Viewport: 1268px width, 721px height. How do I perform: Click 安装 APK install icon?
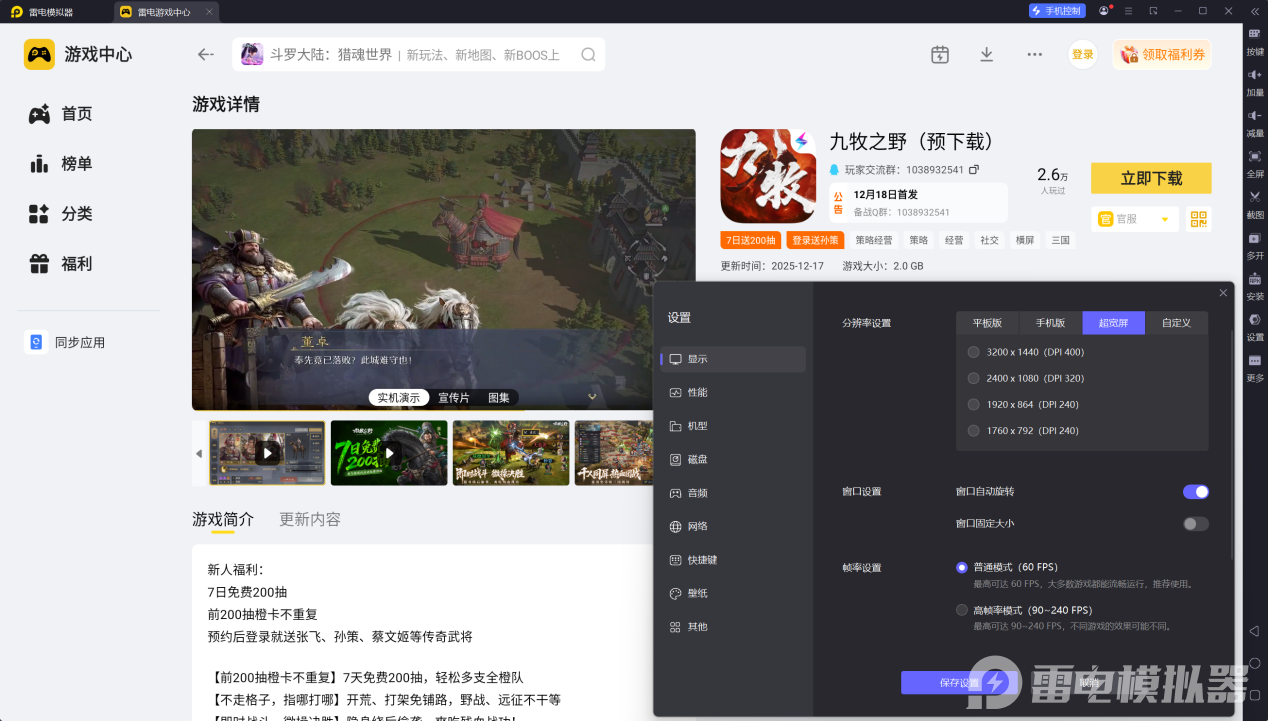click(1255, 279)
